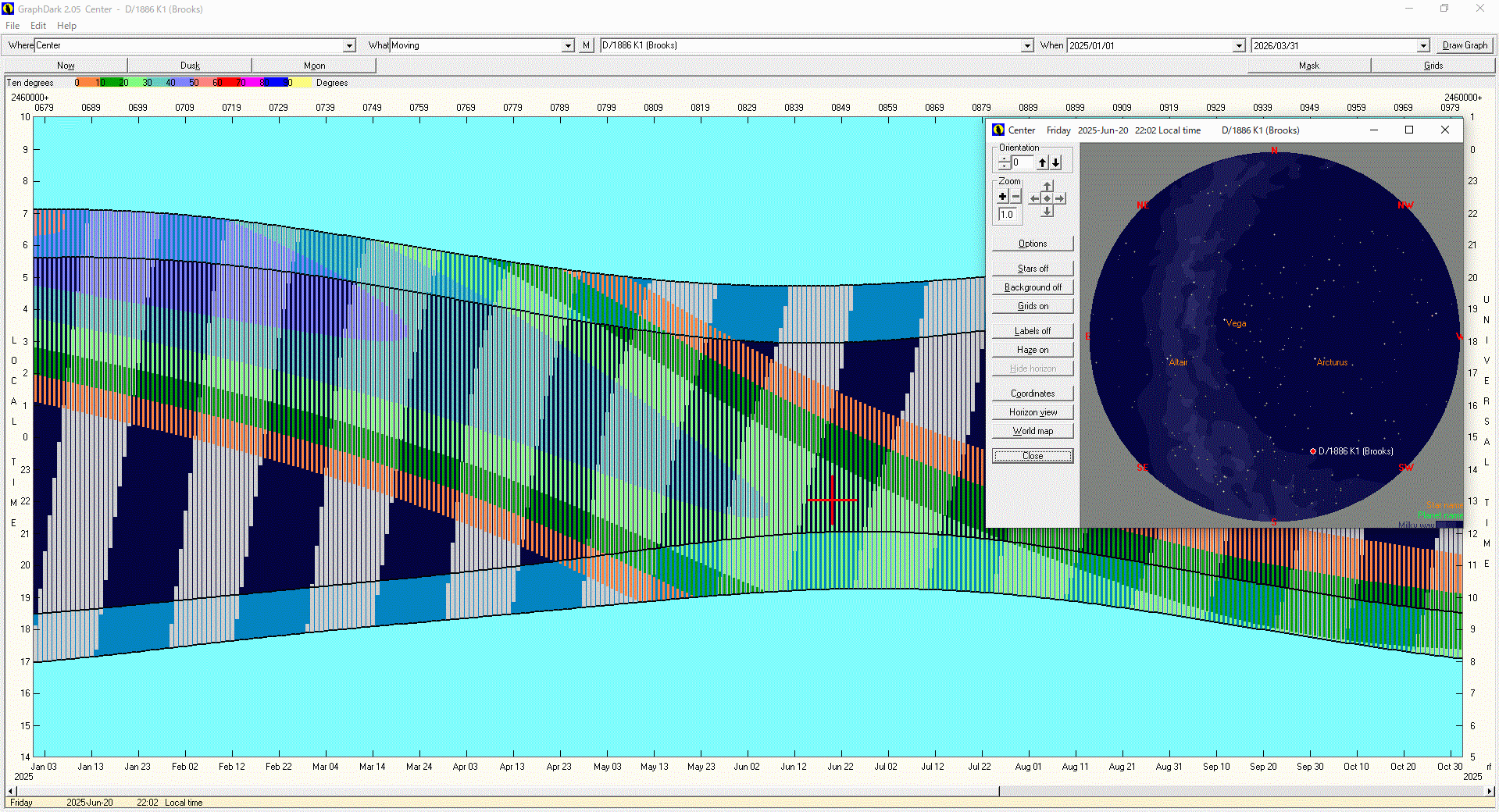The image size is (1499, 812).
Task: Open the File menu
Action: coord(12,26)
